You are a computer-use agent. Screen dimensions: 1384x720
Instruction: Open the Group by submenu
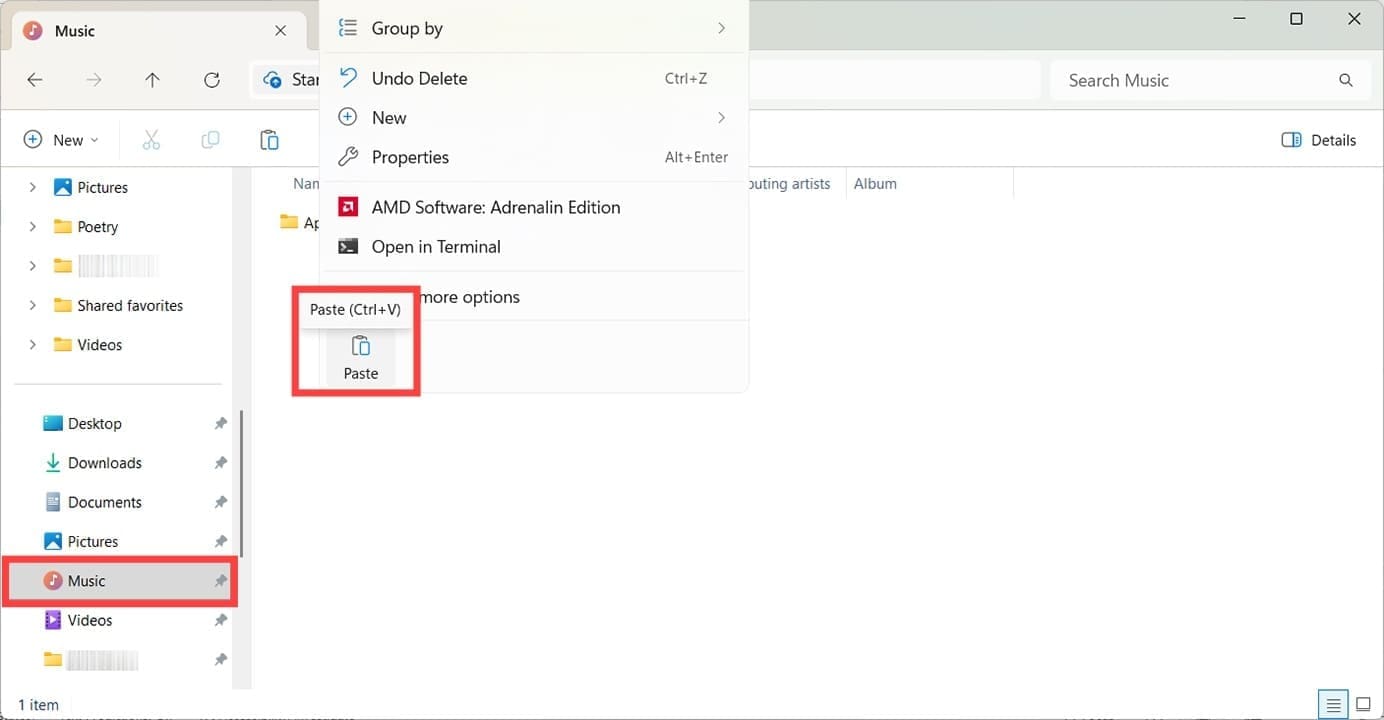[x=532, y=29]
